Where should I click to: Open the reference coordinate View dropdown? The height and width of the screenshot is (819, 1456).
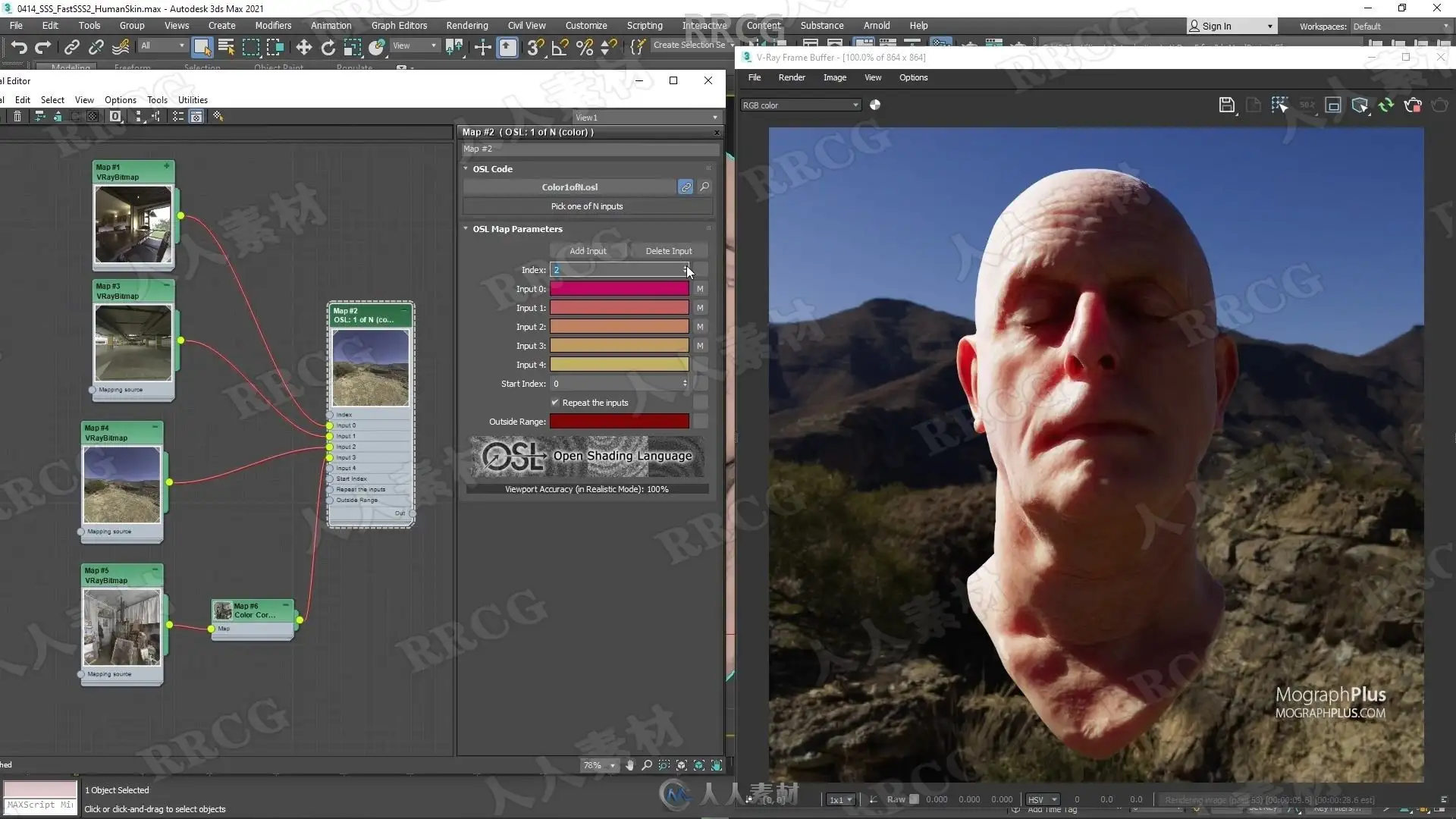click(x=414, y=46)
